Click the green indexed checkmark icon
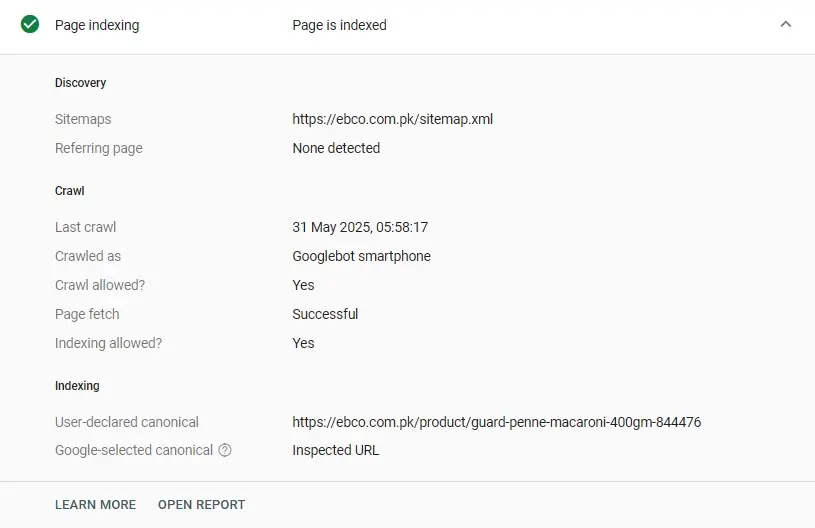This screenshot has height=528, width=815. pos(30,25)
